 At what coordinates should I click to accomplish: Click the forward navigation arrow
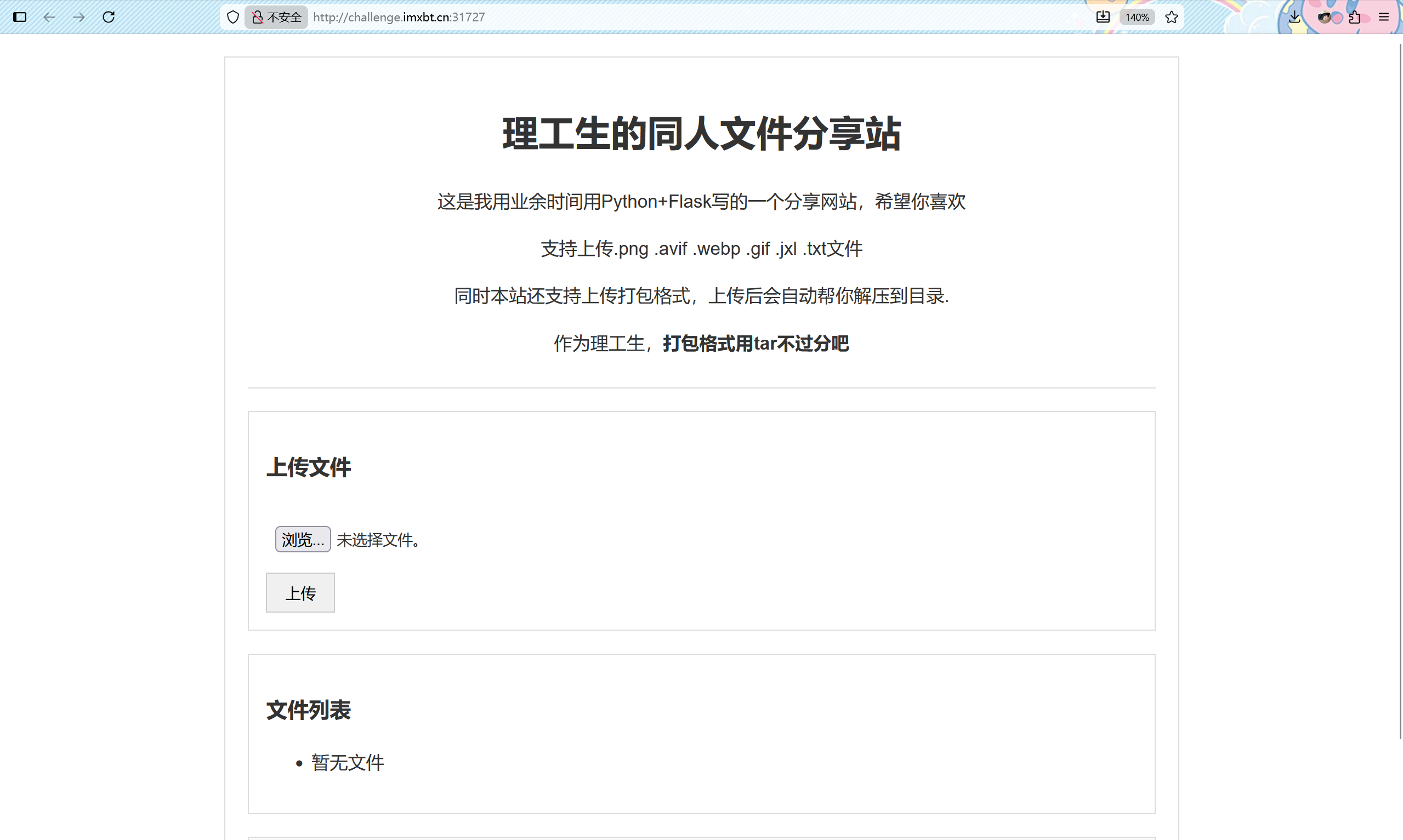click(x=79, y=17)
